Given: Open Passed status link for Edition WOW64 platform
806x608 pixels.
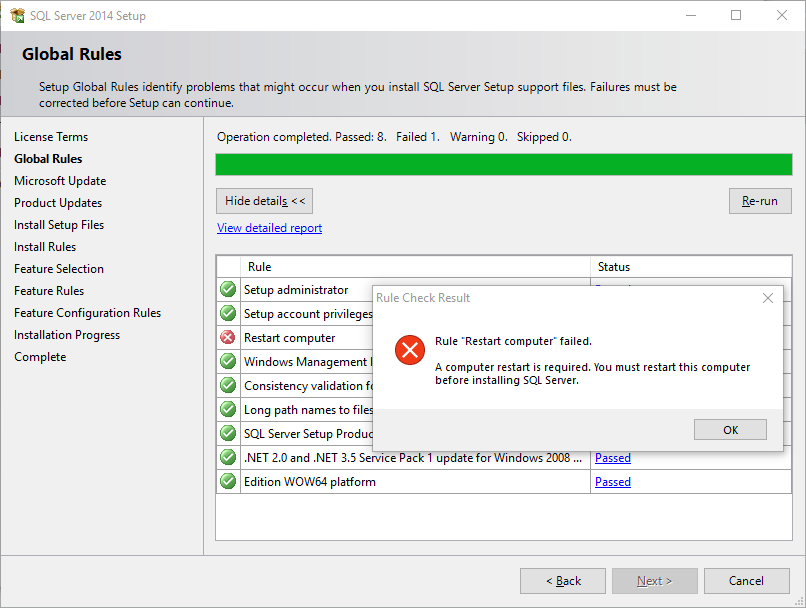Looking at the screenshot, I should point(613,482).
